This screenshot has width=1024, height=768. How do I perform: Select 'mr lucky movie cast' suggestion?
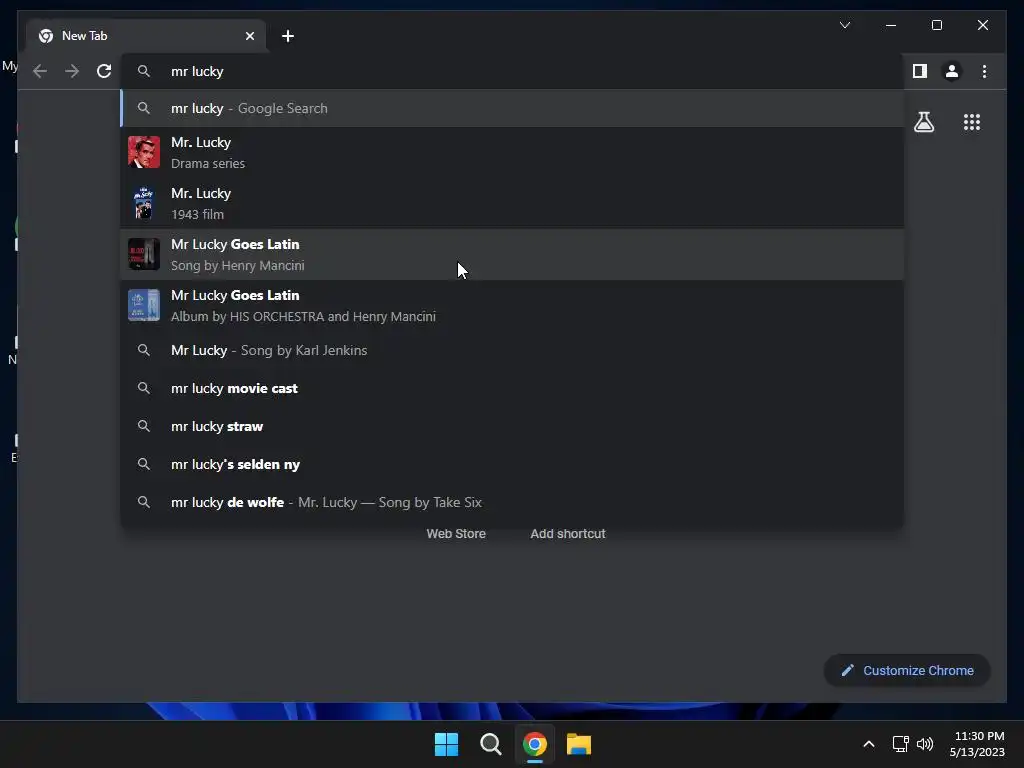click(x=512, y=388)
